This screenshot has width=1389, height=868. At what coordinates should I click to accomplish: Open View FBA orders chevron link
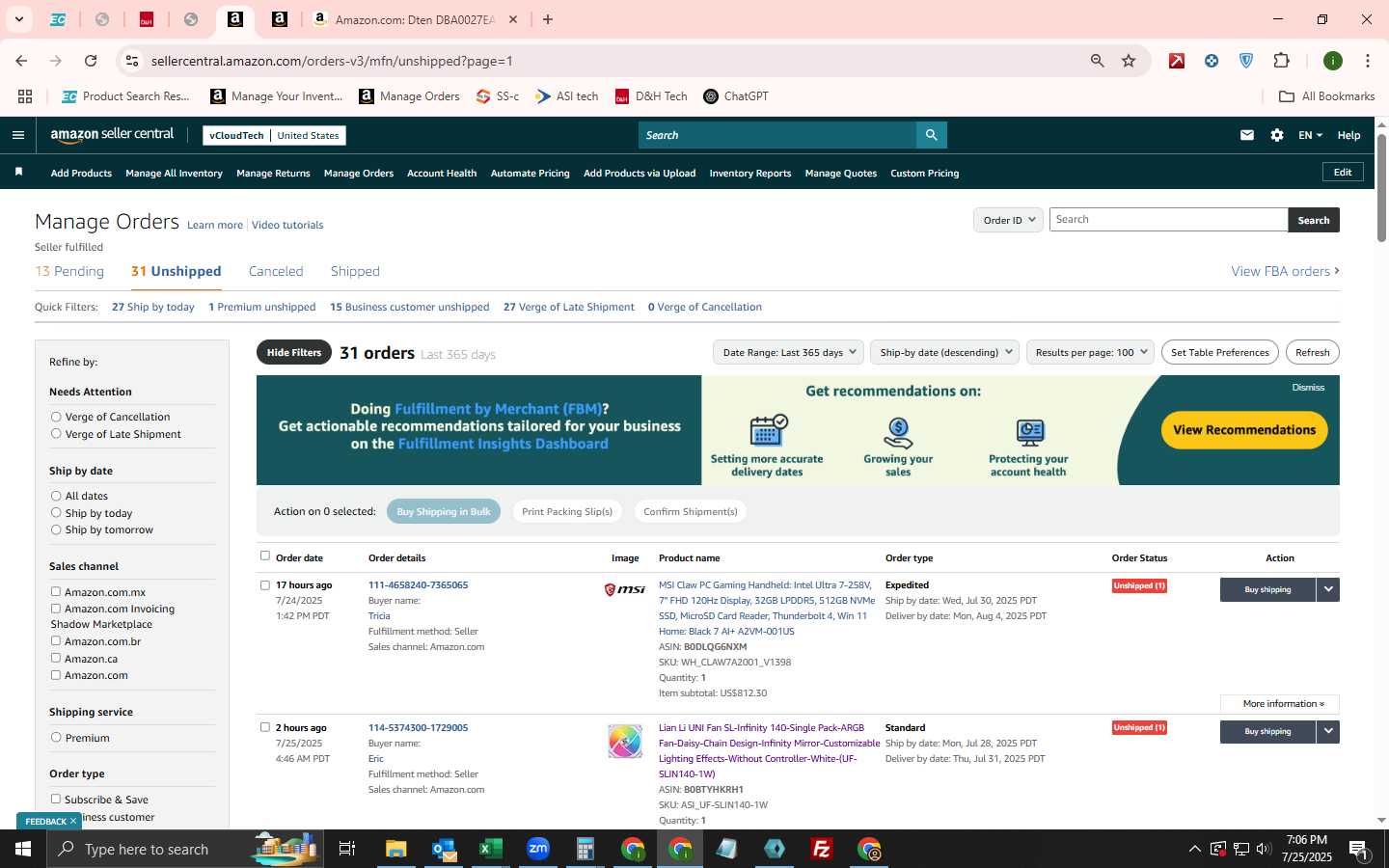pyautogui.click(x=1285, y=271)
